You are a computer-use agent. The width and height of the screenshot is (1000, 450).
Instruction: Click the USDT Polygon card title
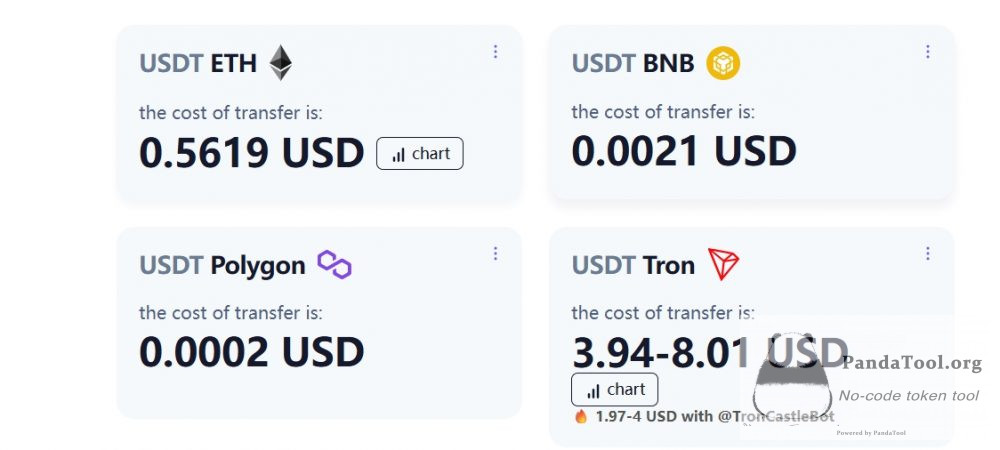[x=222, y=265]
